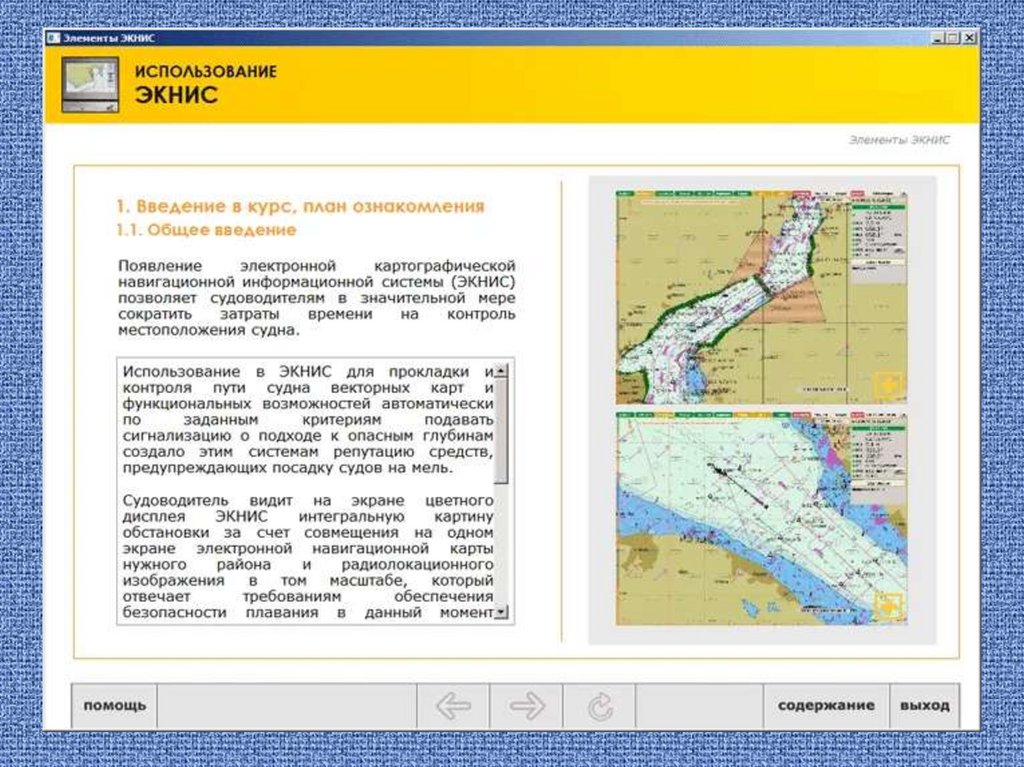Click the выход exit button
Image resolution: width=1024 pixels, height=767 pixels.
925,706
